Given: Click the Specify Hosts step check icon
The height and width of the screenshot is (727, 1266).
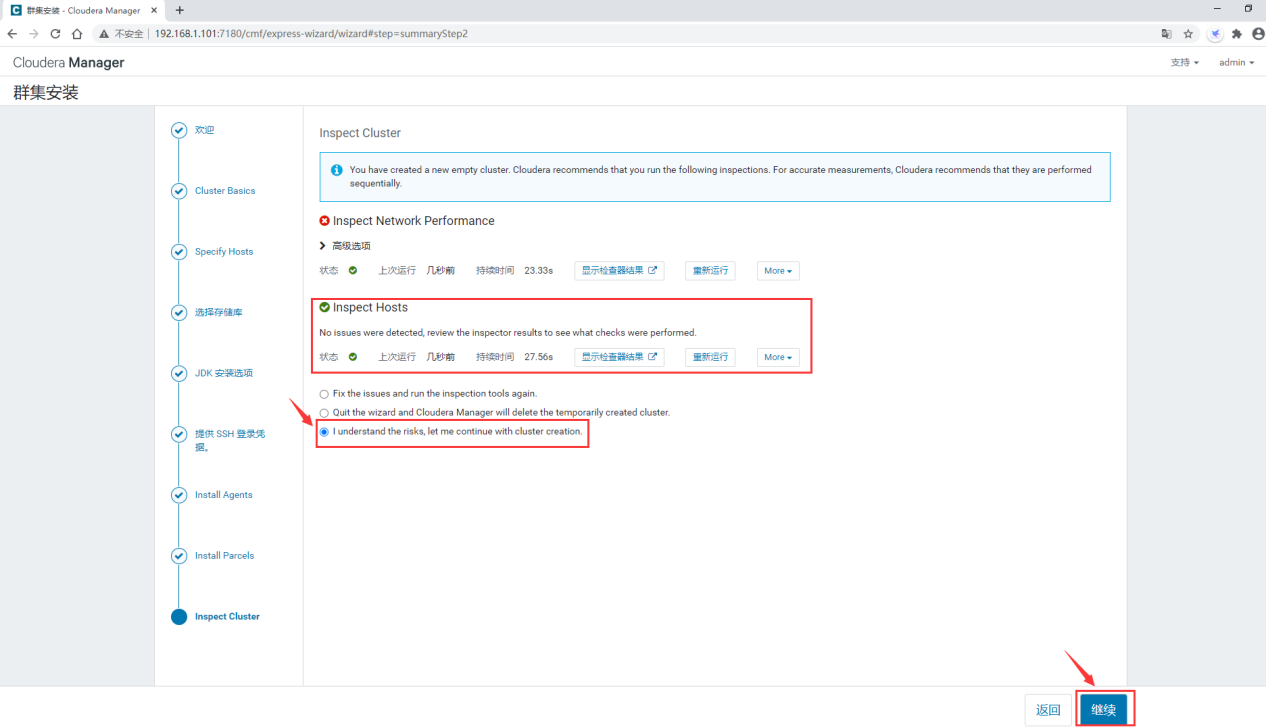Looking at the screenshot, I should [x=179, y=252].
